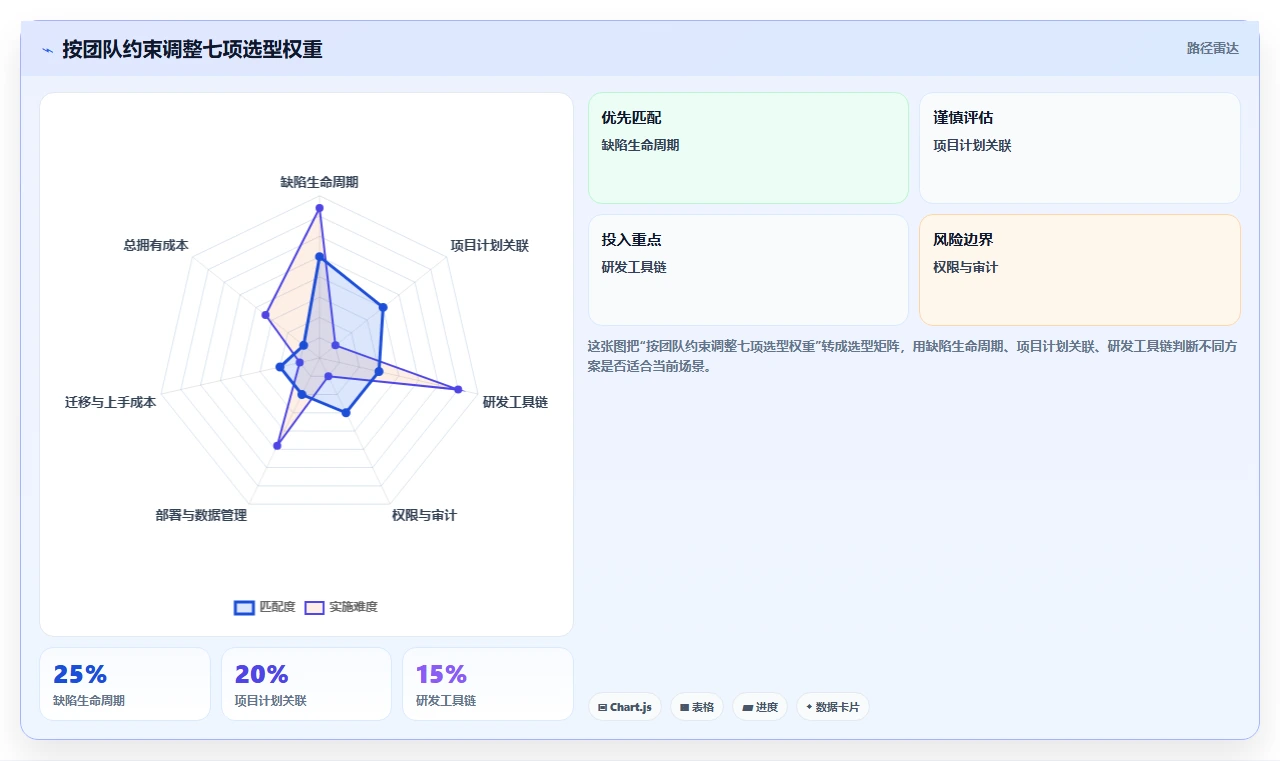Click the 25% 缺陷生命周期 stat card
The width and height of the screenshot is (1280, 761).
point(125,684)
